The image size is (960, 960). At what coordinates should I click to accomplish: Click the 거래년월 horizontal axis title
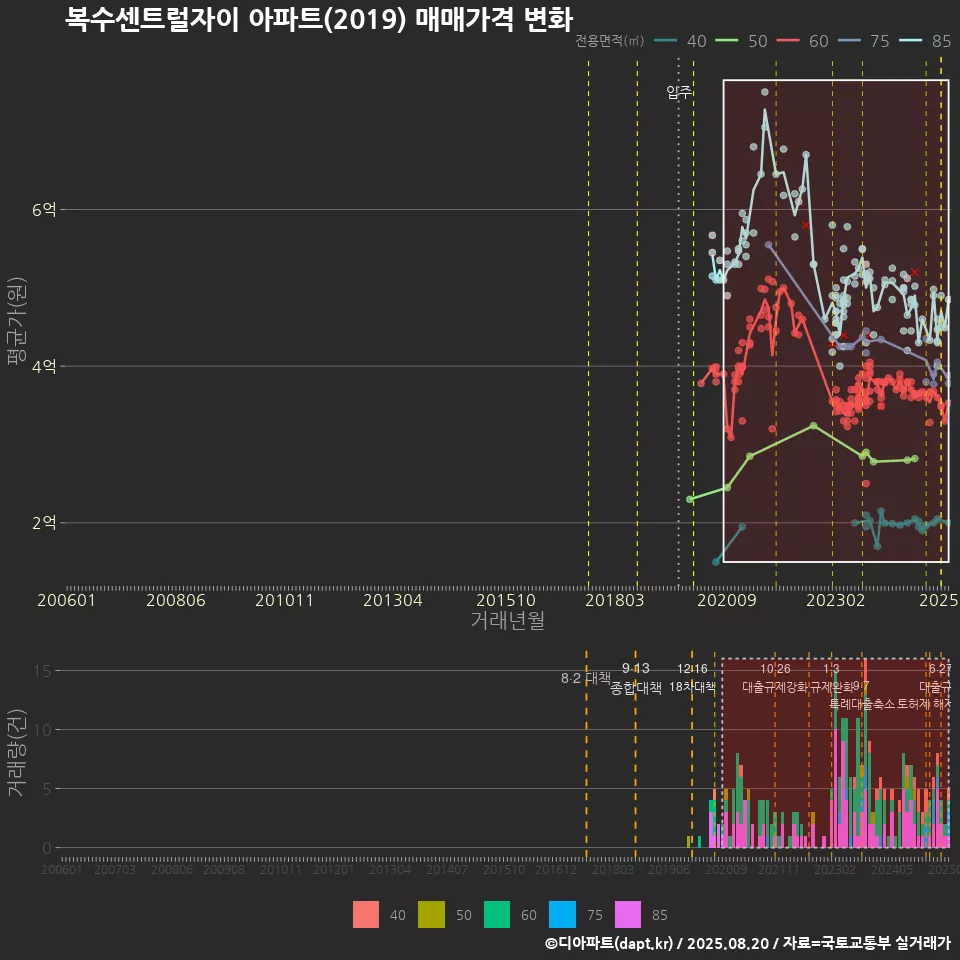(508, 620)
